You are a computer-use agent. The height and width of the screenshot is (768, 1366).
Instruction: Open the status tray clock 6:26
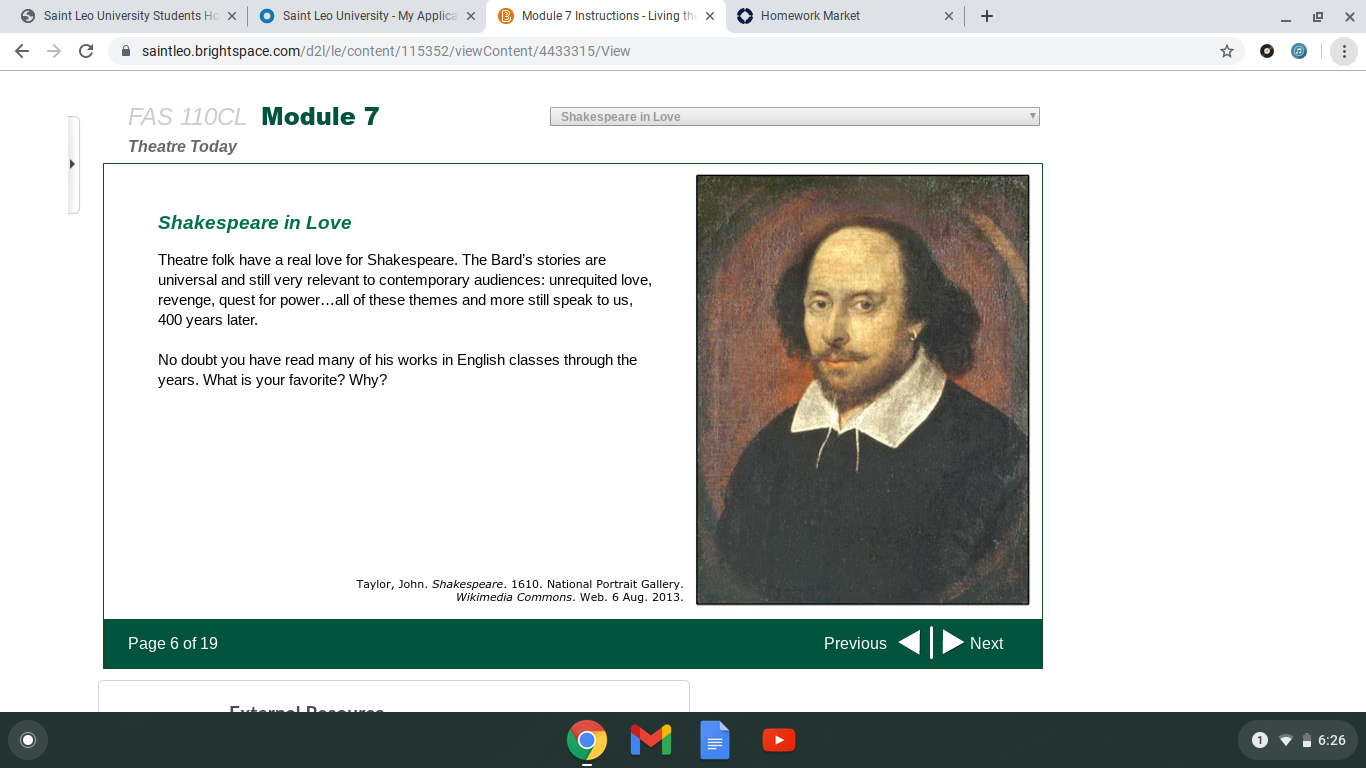tap(1332, 741)
